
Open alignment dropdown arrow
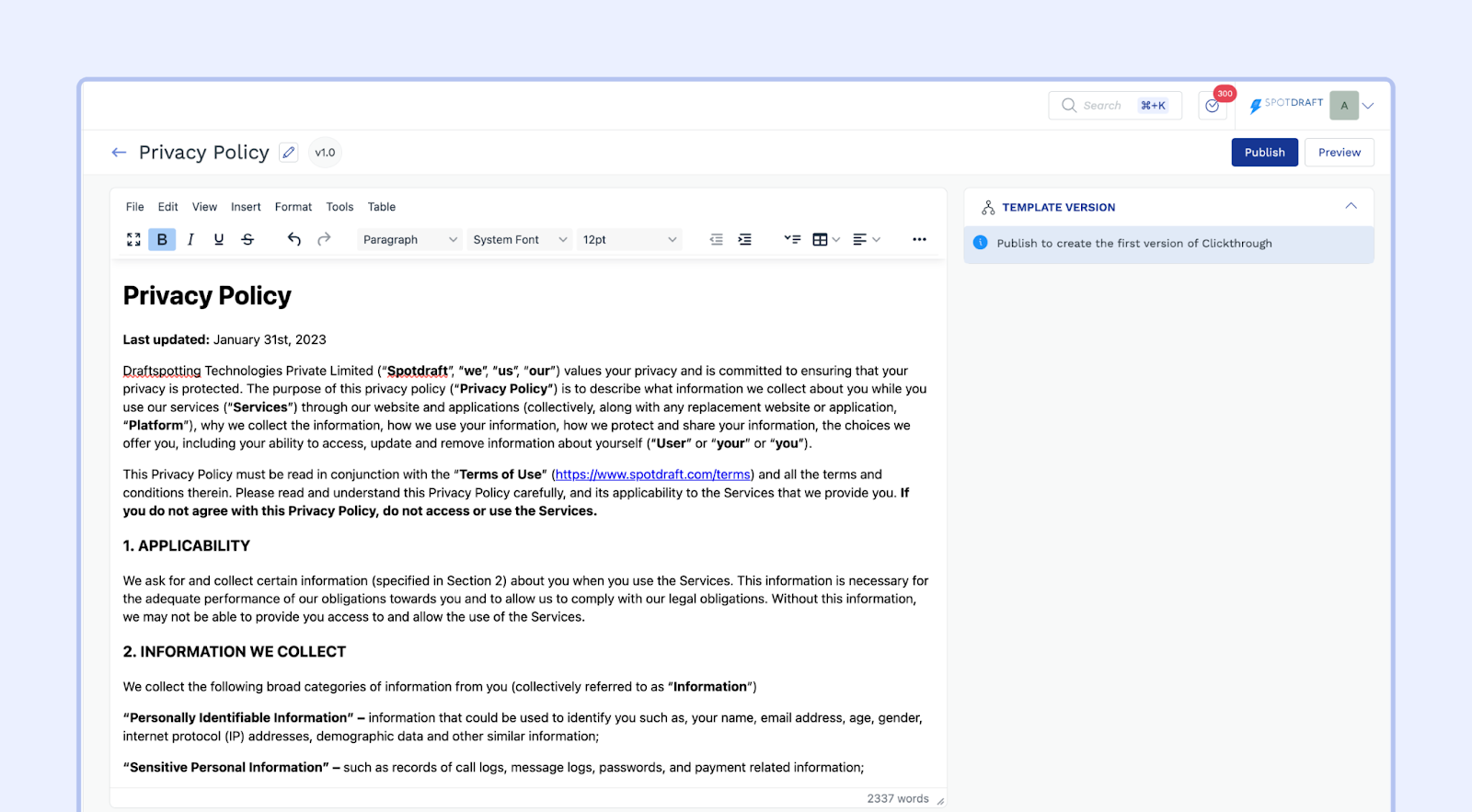(877, 239)
